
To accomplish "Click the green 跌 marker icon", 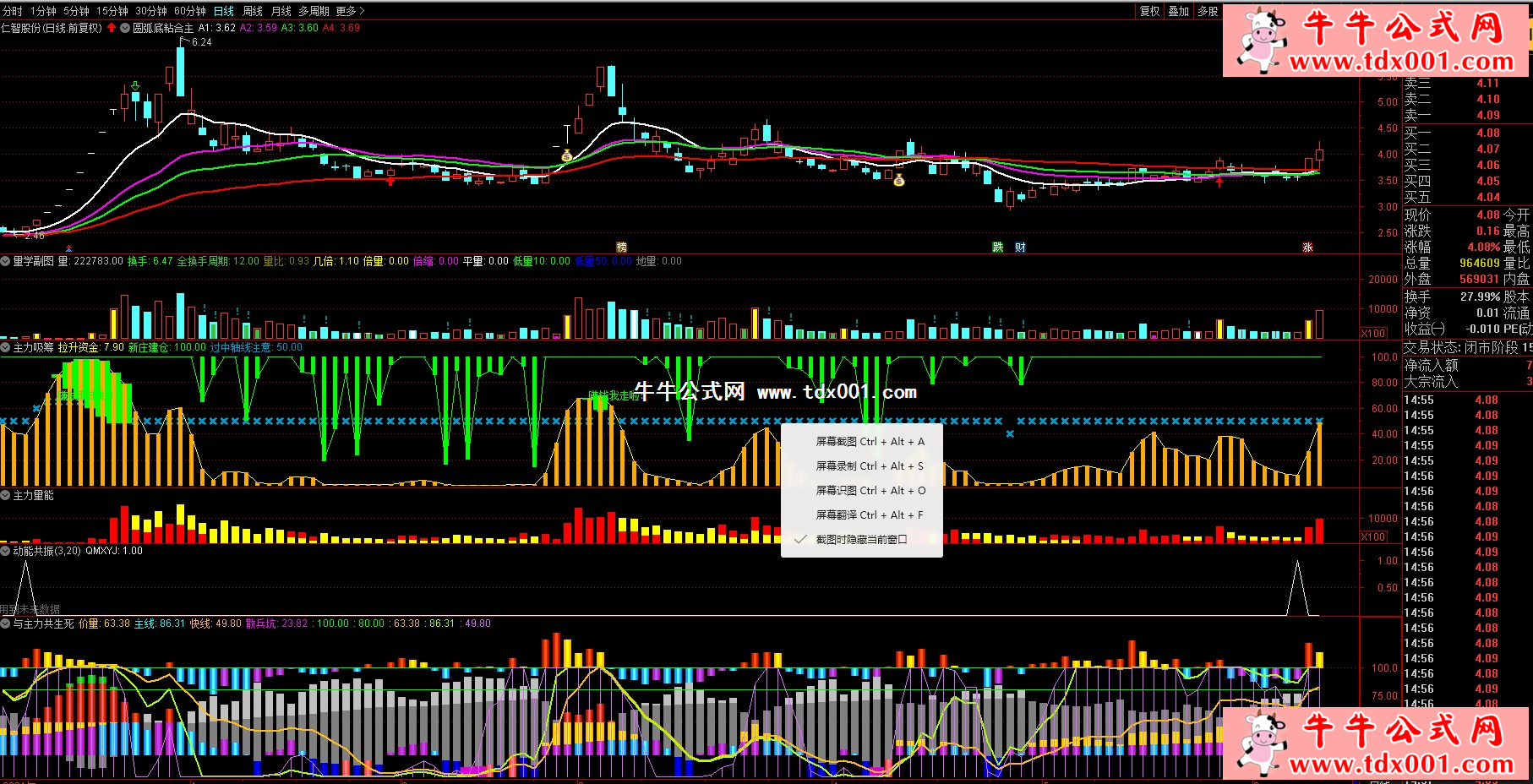I will pos(998,248).
